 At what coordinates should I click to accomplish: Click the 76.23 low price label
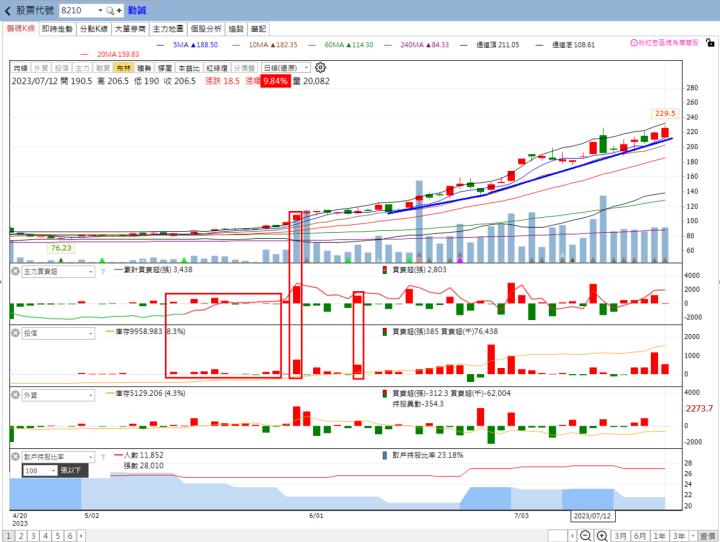coord(61,248)
